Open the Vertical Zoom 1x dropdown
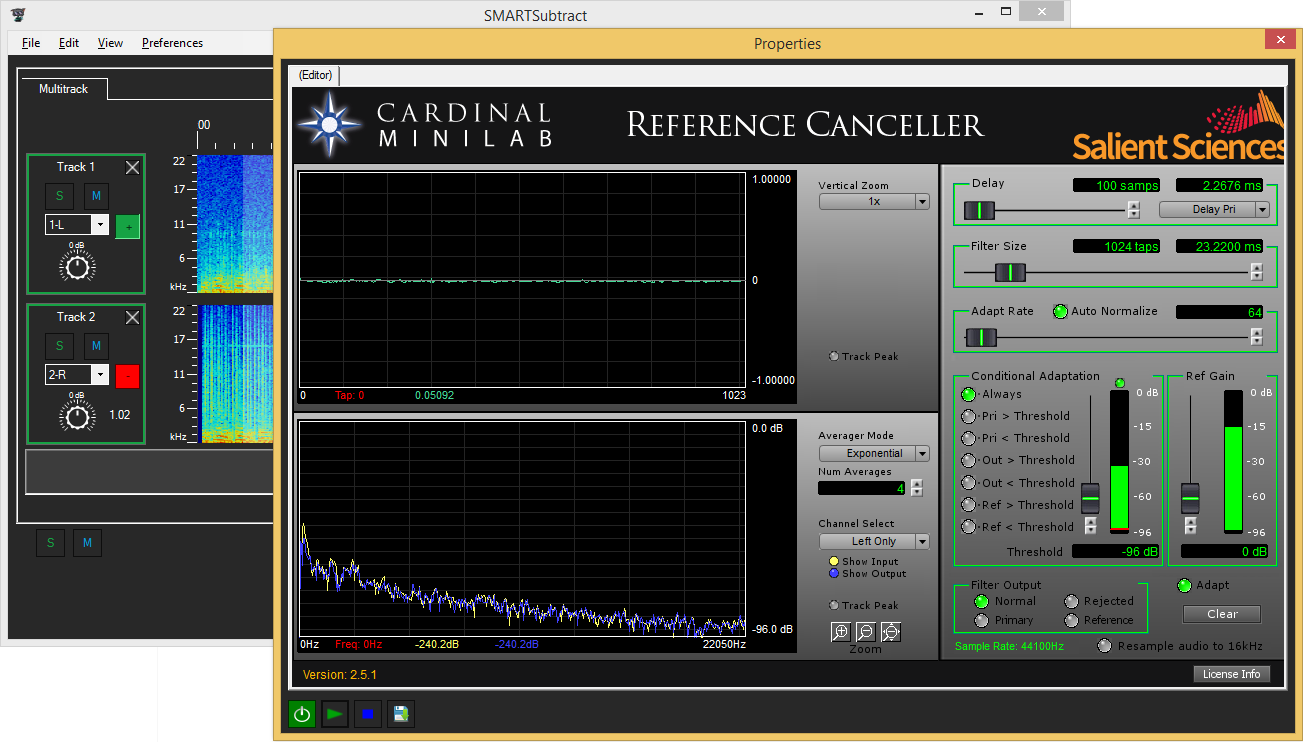The image size is (1303, 742). (x=874, y=201)
